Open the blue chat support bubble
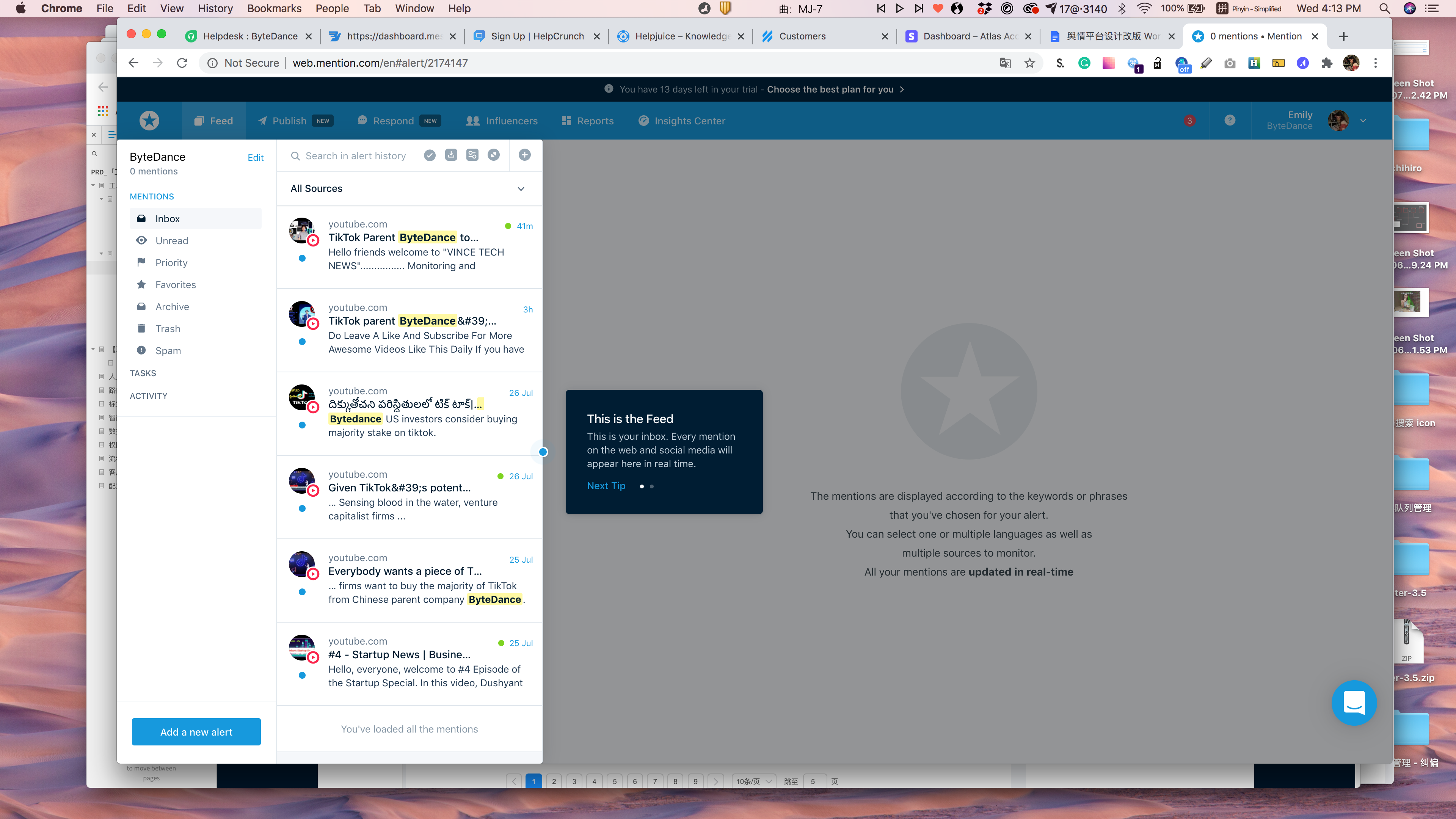 pos(1354,703)
